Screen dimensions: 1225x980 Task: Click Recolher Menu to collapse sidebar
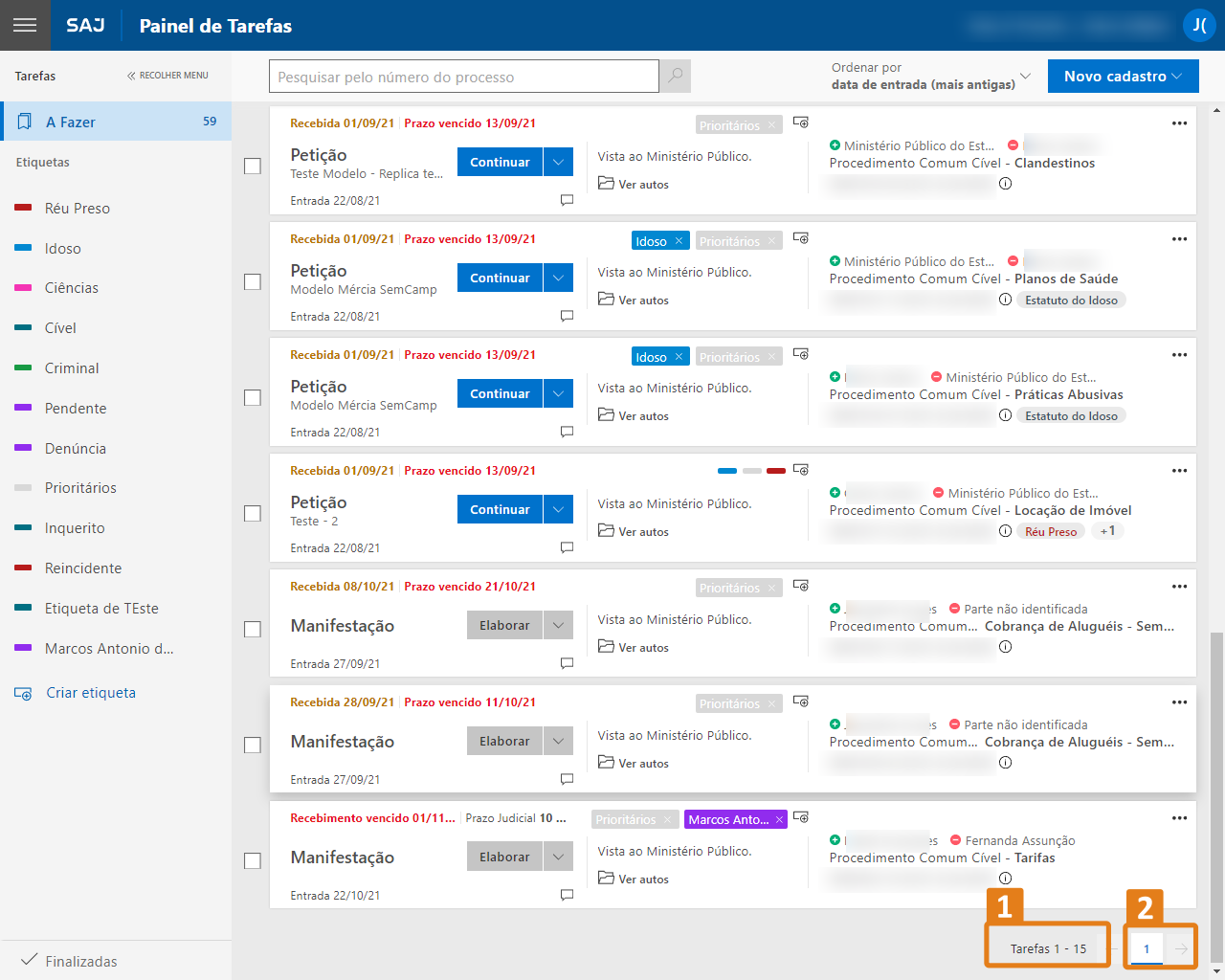coord(167,75)
